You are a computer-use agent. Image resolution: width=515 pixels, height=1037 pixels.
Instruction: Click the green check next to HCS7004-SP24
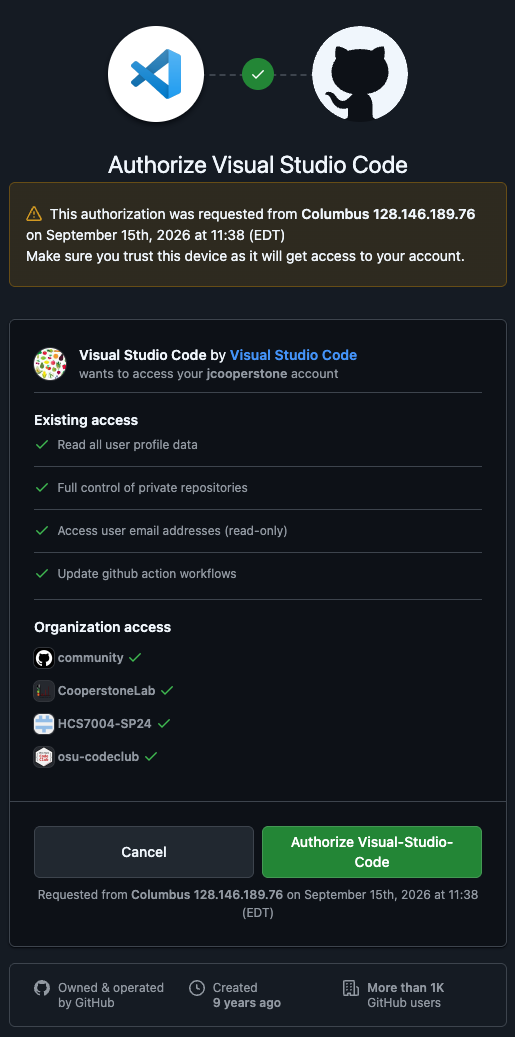pos(164,724)
